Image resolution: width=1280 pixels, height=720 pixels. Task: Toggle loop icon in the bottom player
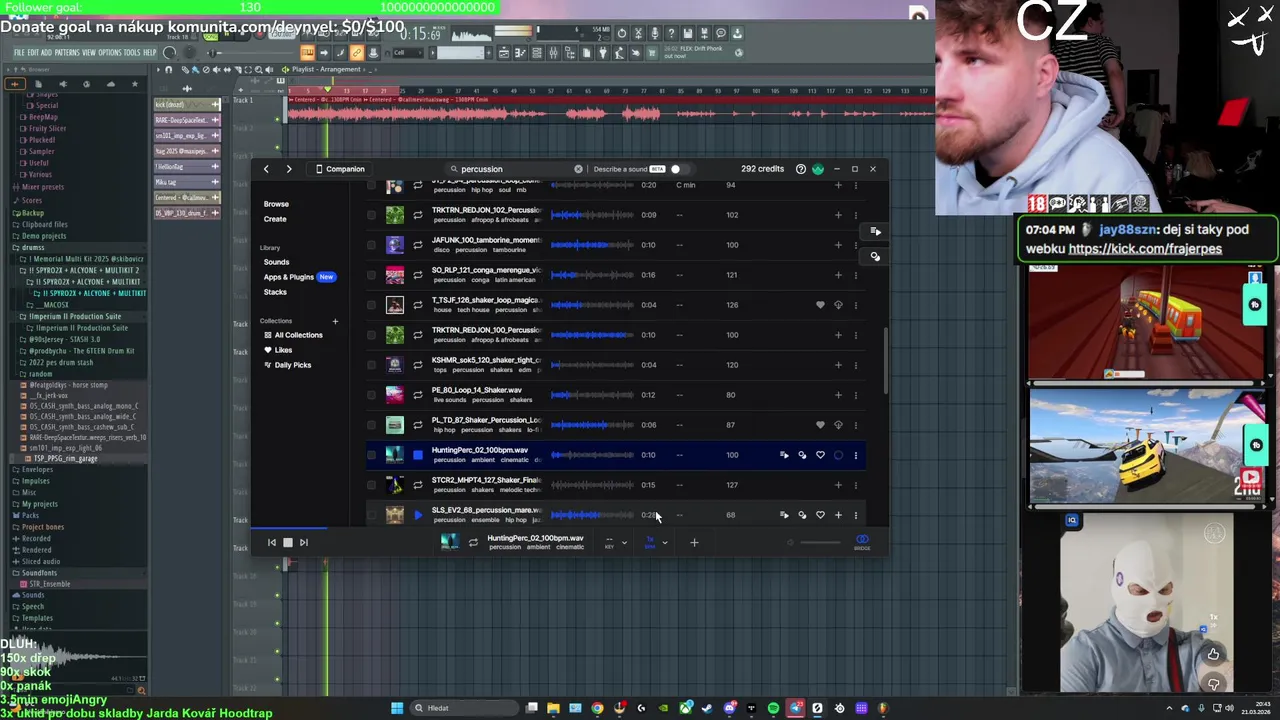click(x=473, y=542)
